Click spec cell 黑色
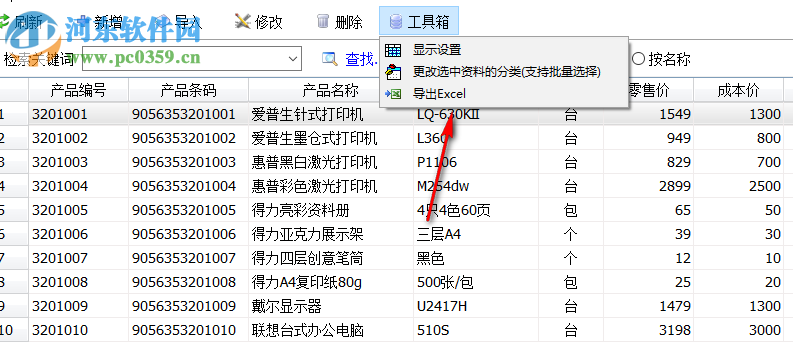 (x=475, y=258)
